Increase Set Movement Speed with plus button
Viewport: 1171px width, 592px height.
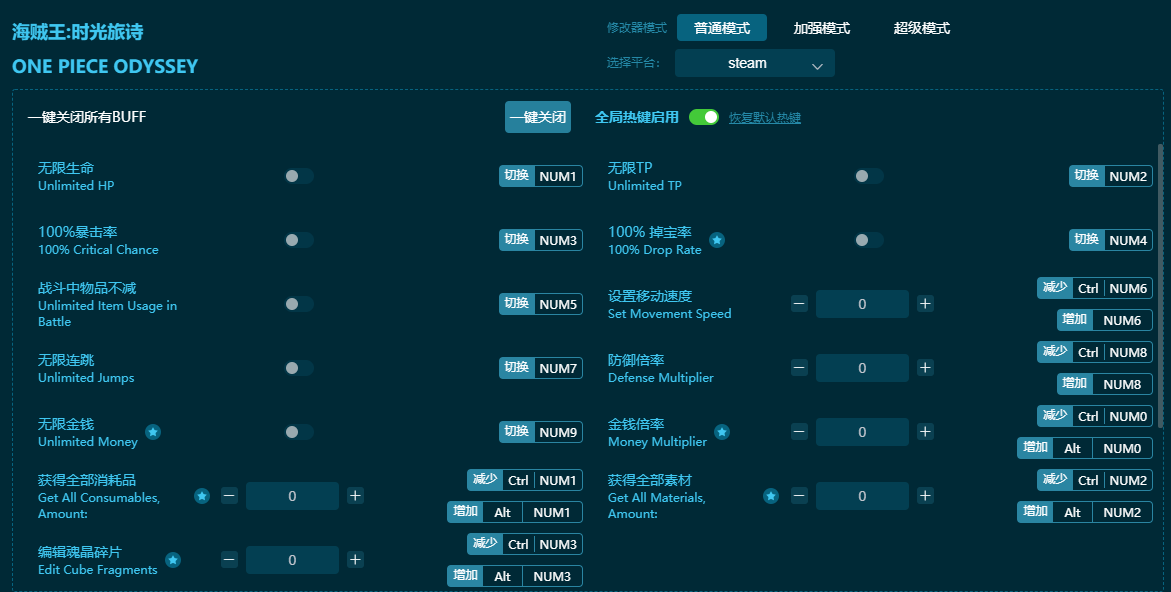coord(925,304)
